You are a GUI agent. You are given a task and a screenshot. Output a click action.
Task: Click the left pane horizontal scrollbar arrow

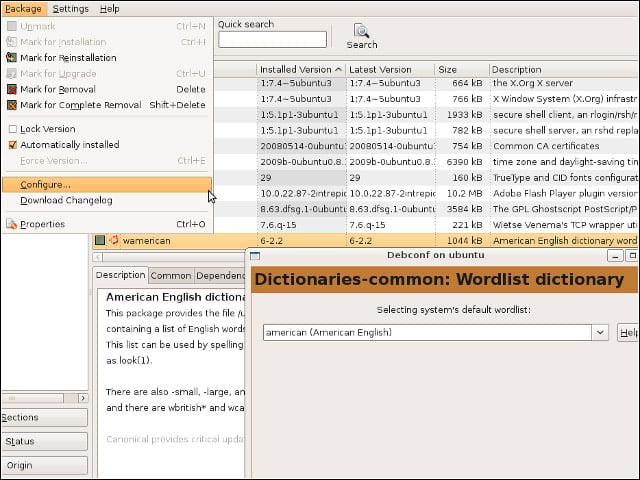click(83, 398)
